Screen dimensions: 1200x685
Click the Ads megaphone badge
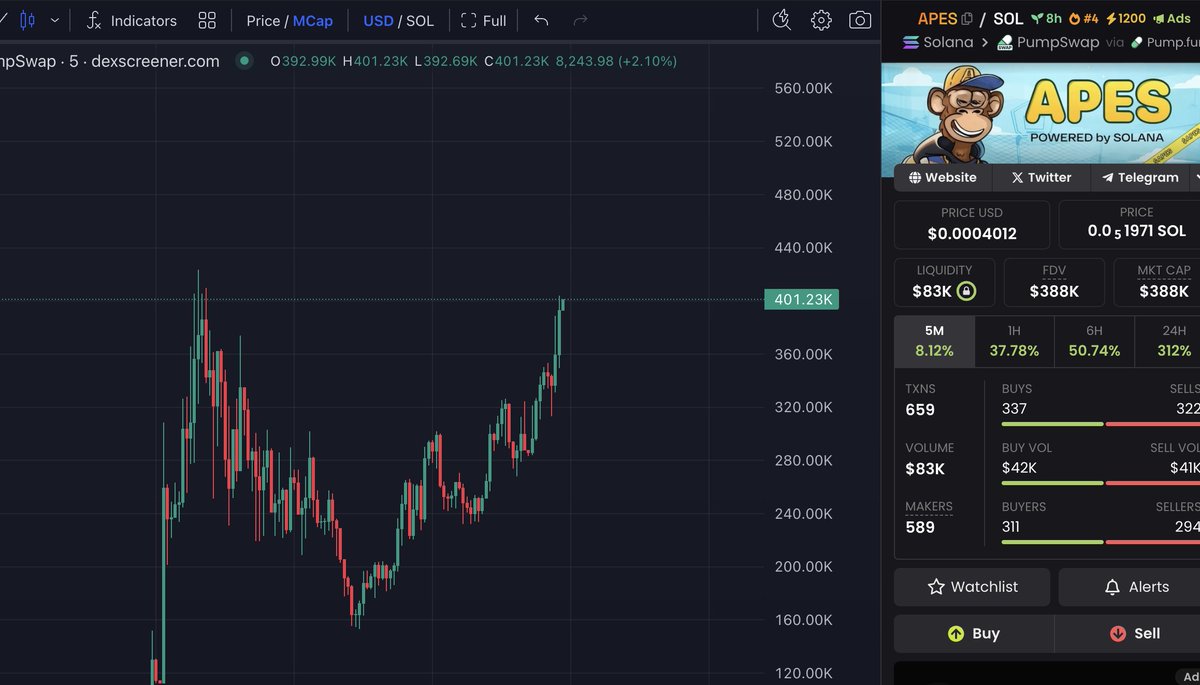1171,18
